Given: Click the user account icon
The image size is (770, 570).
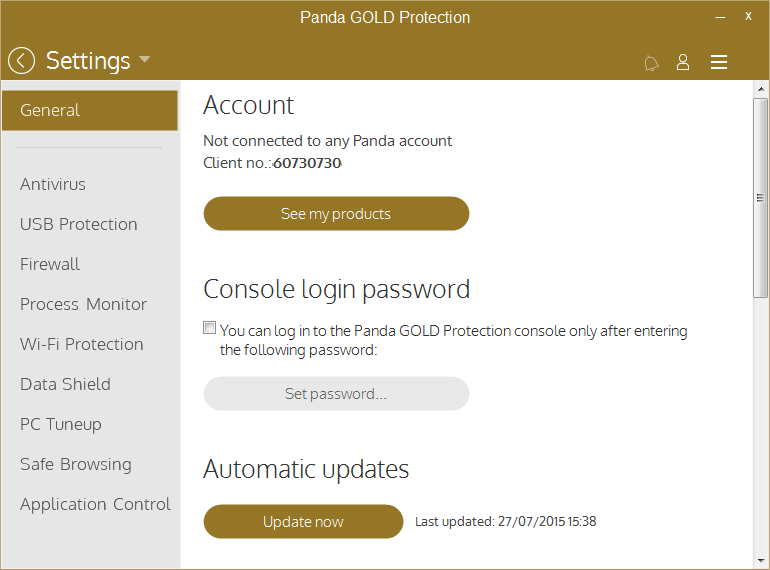Looking at the screenshot, I should pyautogui.click(x=683, y=62).
